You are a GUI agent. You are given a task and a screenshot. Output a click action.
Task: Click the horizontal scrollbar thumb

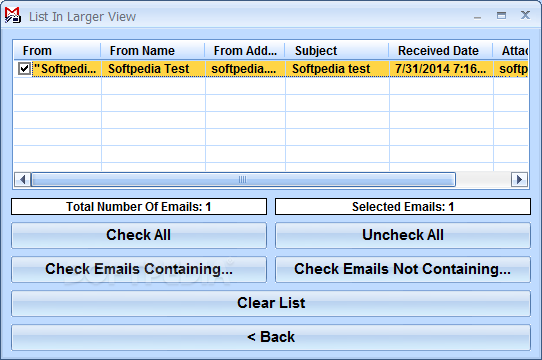(243, 179)
